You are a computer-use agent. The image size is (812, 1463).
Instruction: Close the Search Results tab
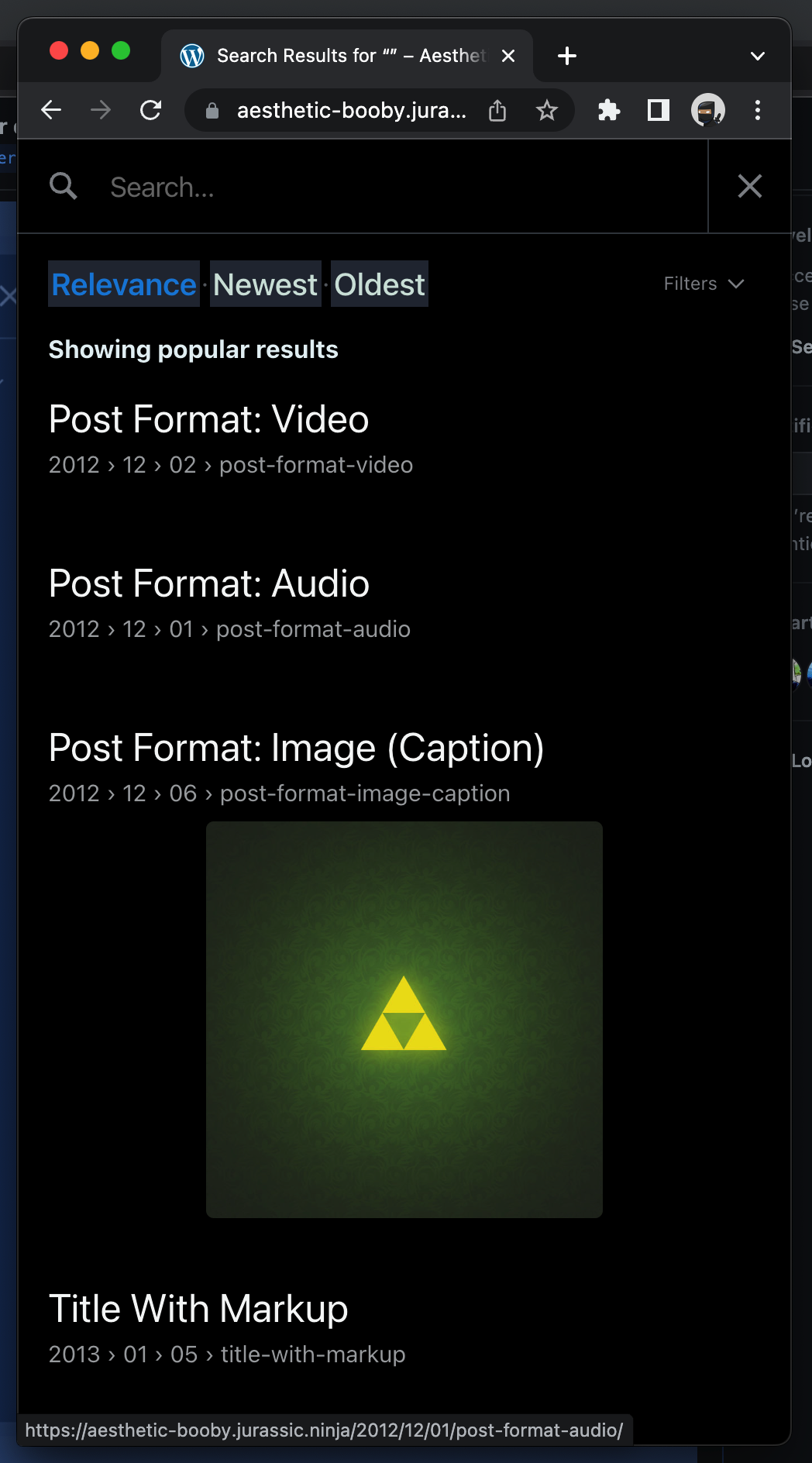[508, 56]
